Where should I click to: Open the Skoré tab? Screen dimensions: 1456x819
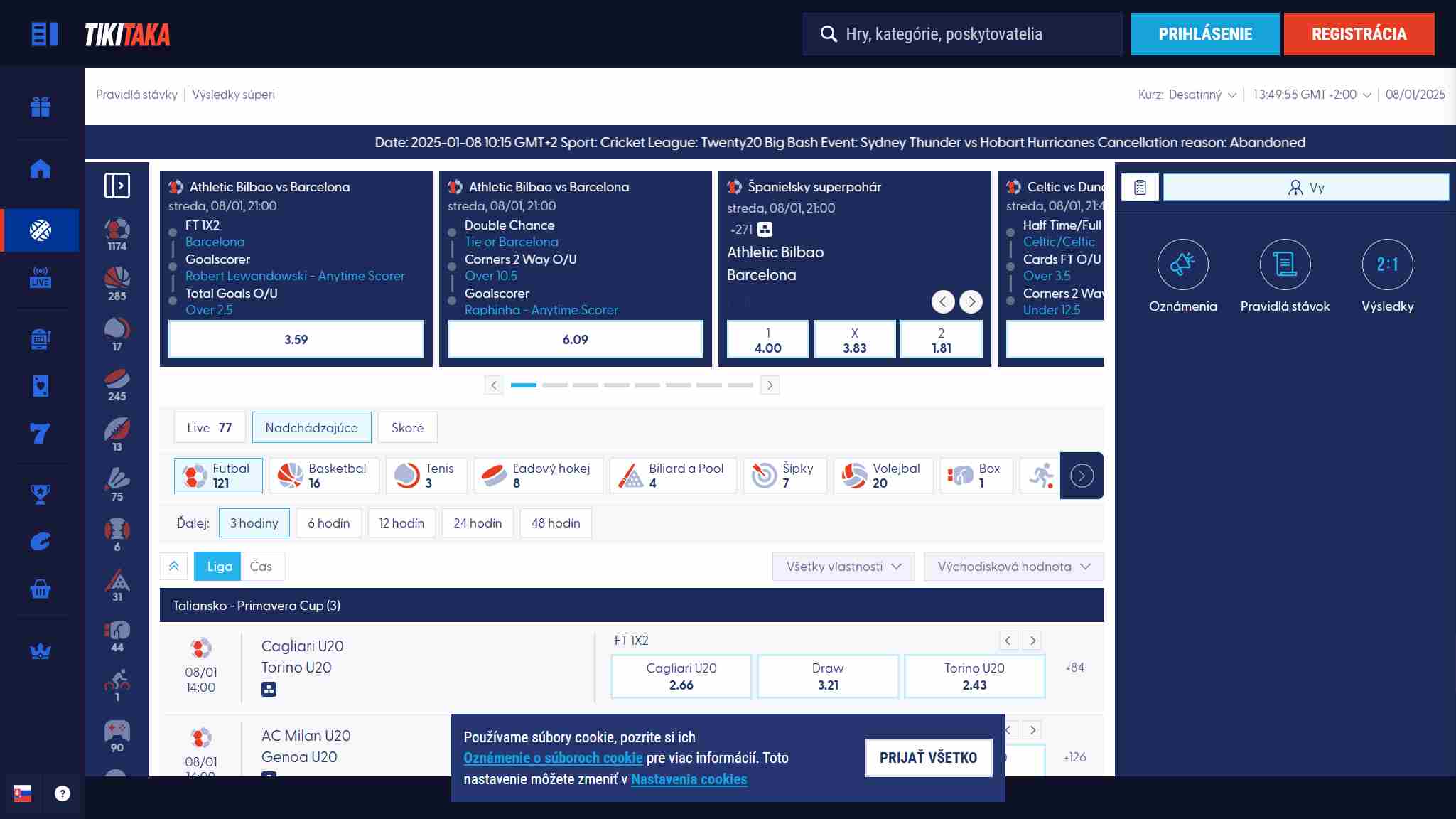click(407, 428)
